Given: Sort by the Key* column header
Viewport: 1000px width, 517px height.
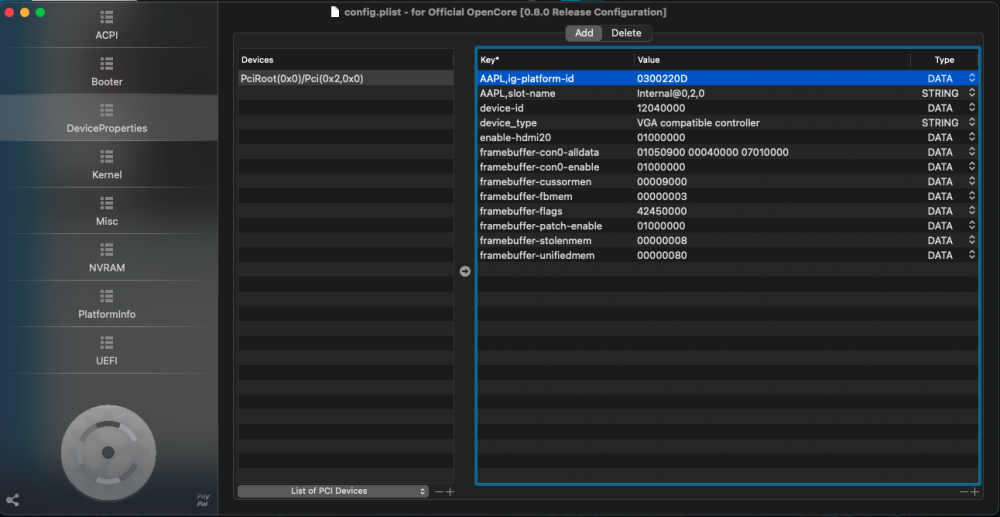Looking at the screenshot, I should point(555,60).
